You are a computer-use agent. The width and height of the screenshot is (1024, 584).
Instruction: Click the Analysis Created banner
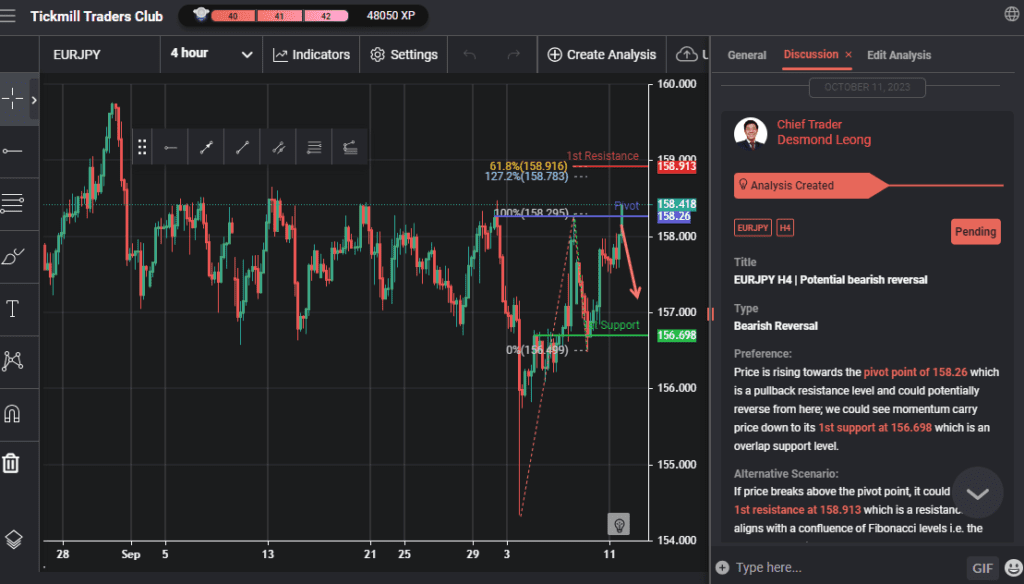click(810, 186)
